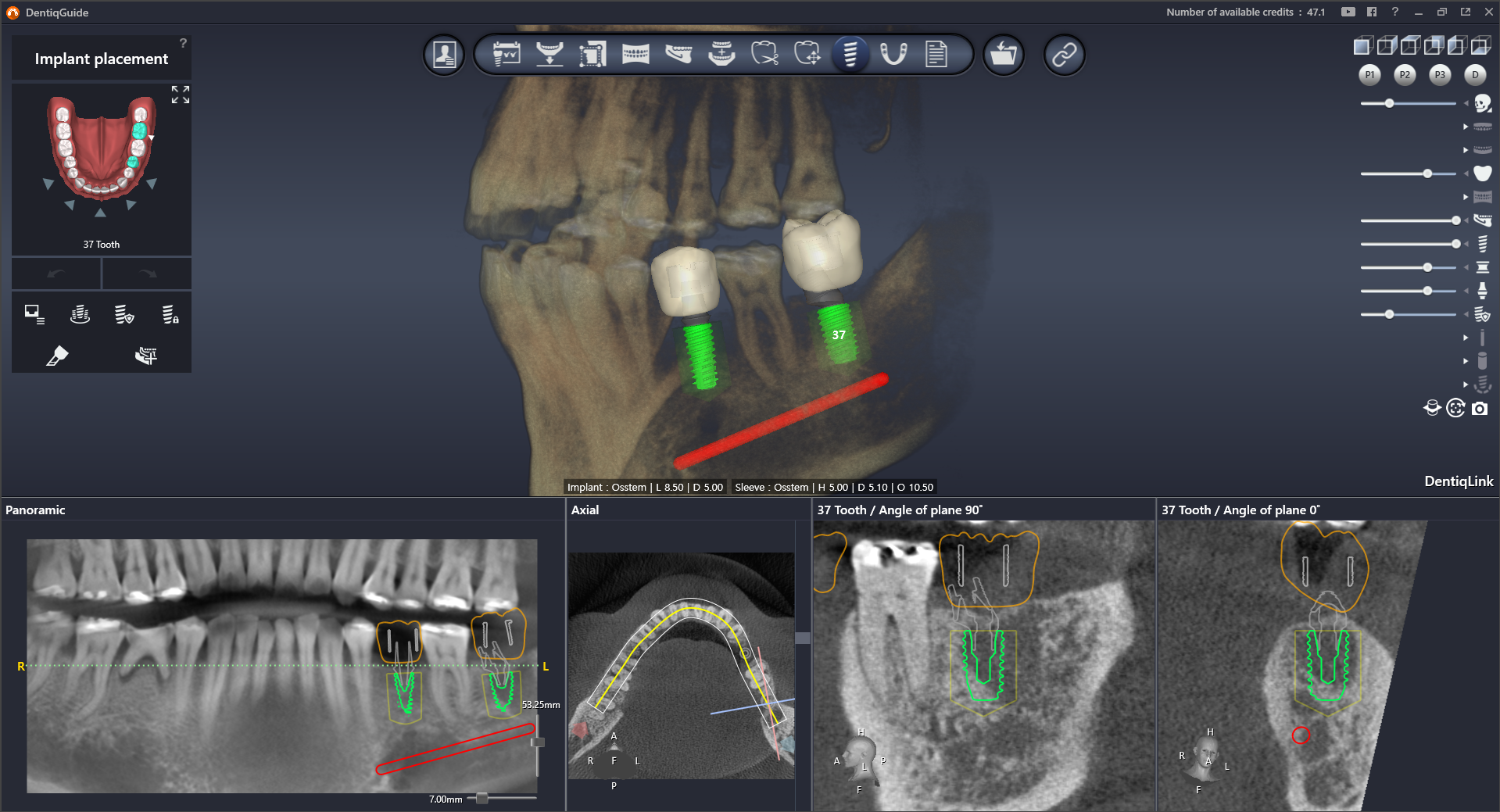Rotate tooth chart view with bottom arrow
The height and width of the screenshot is (812, 1500).
100,213
